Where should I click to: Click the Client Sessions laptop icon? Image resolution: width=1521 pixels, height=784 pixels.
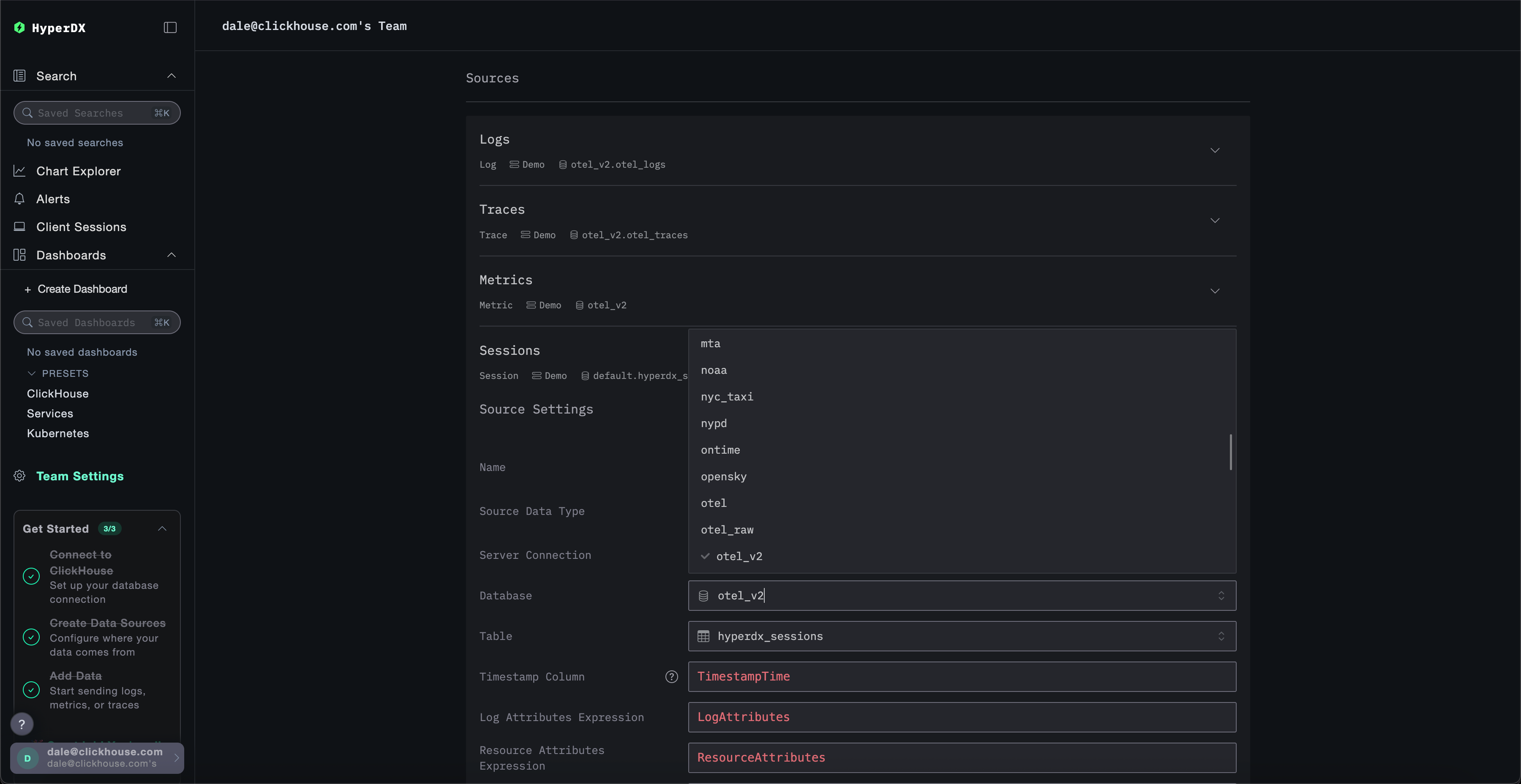(19, 226)
